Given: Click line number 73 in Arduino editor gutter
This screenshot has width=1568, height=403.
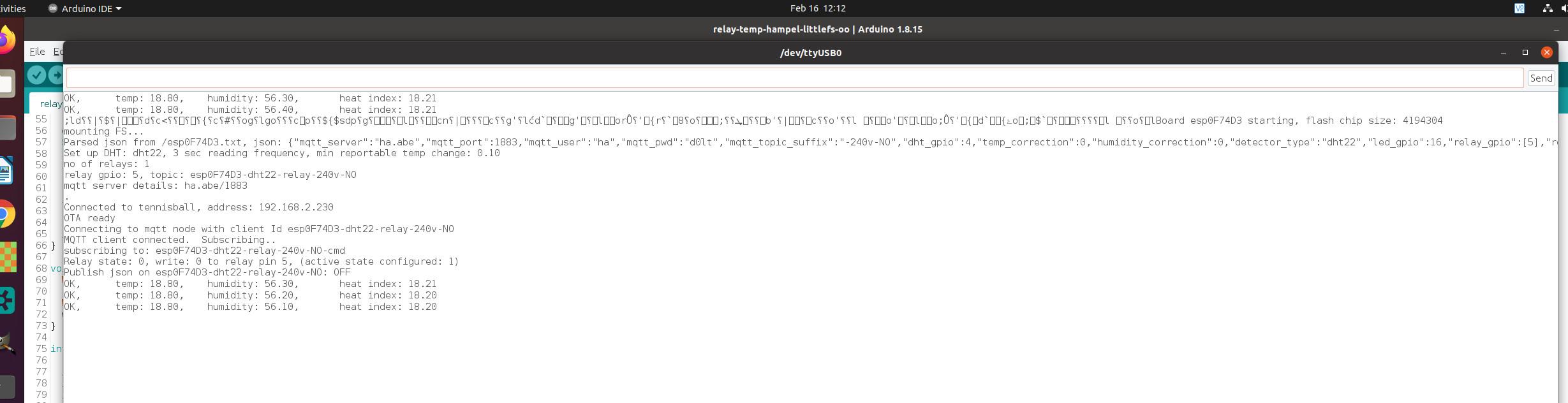Looking at the screenshot, I should tap(41, 326).
